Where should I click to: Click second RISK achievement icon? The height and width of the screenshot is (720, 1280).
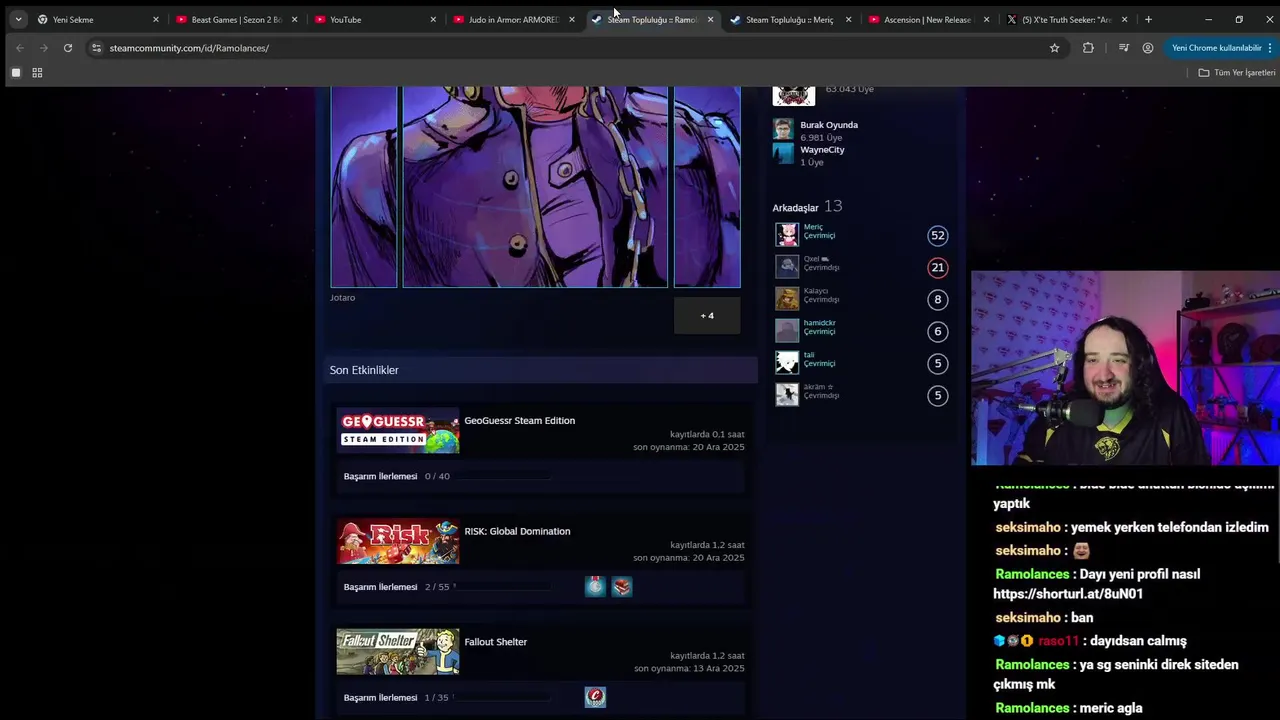[622, 587]
